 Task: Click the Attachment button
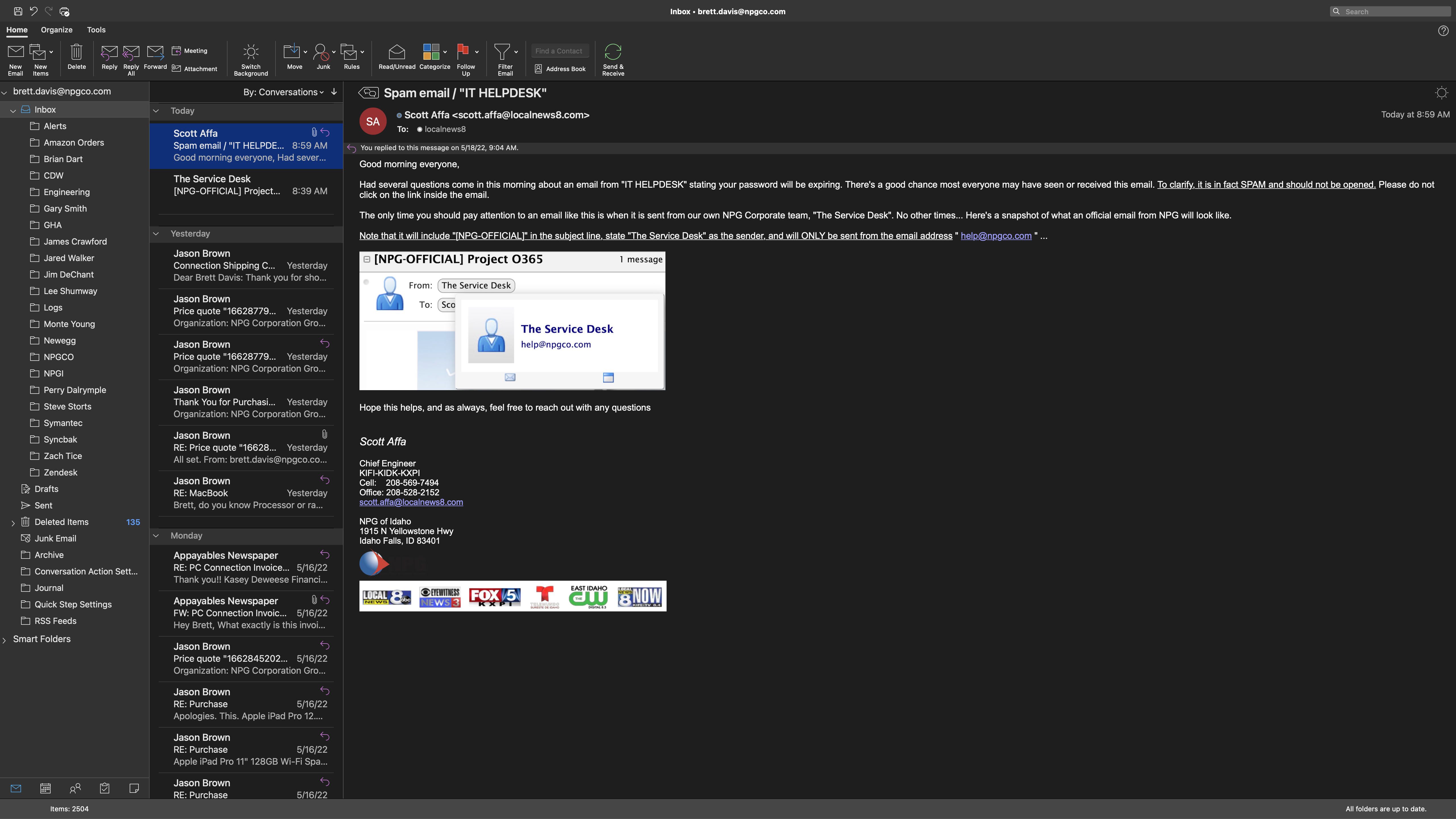point(195,69)
